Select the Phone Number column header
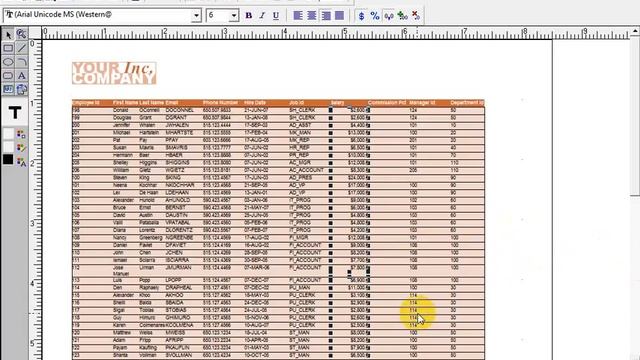This screenshot has width=640, height=360. (220, 102)
